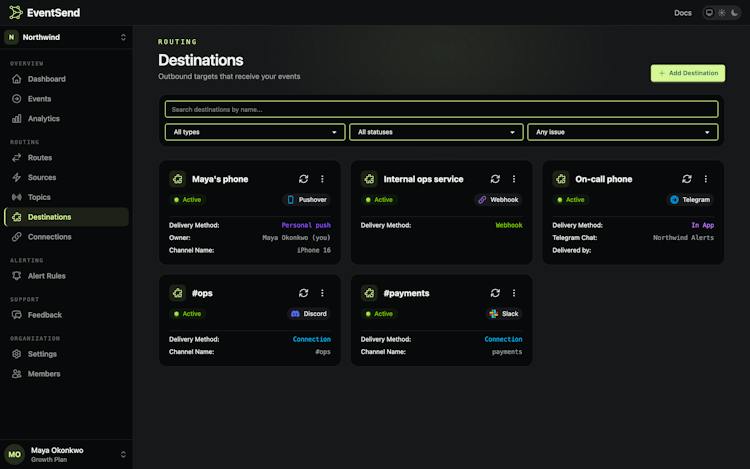The image size is (750, 469).
Task: Go to the Events page
Action: pos(66,99)
